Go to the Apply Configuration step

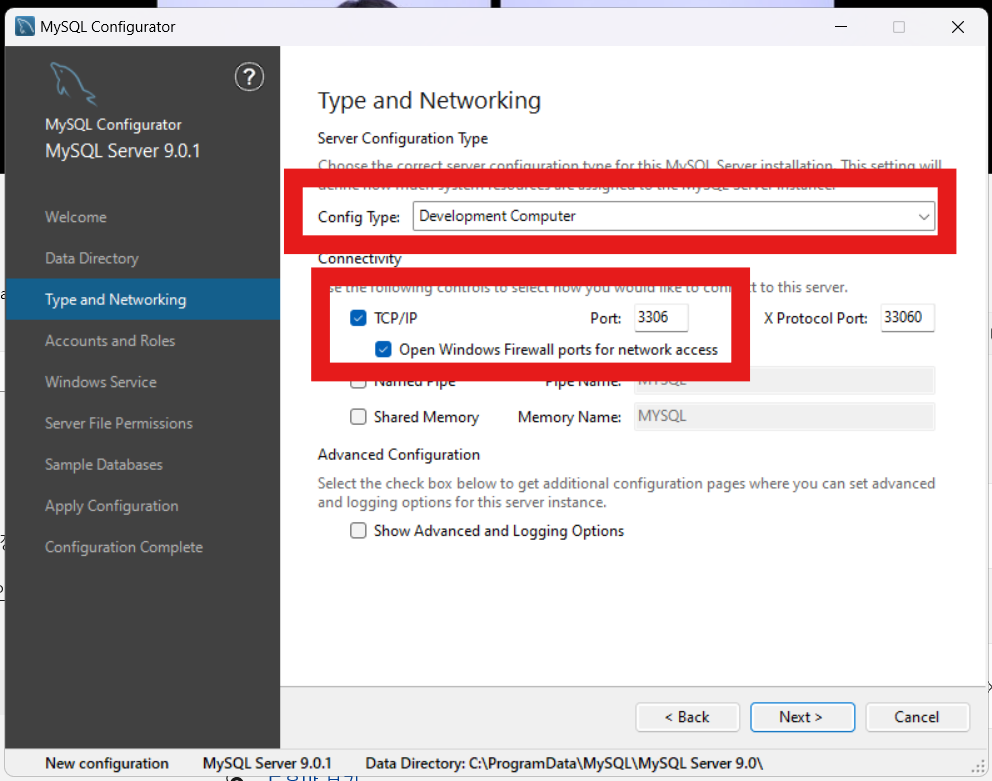tap(112, 506)
